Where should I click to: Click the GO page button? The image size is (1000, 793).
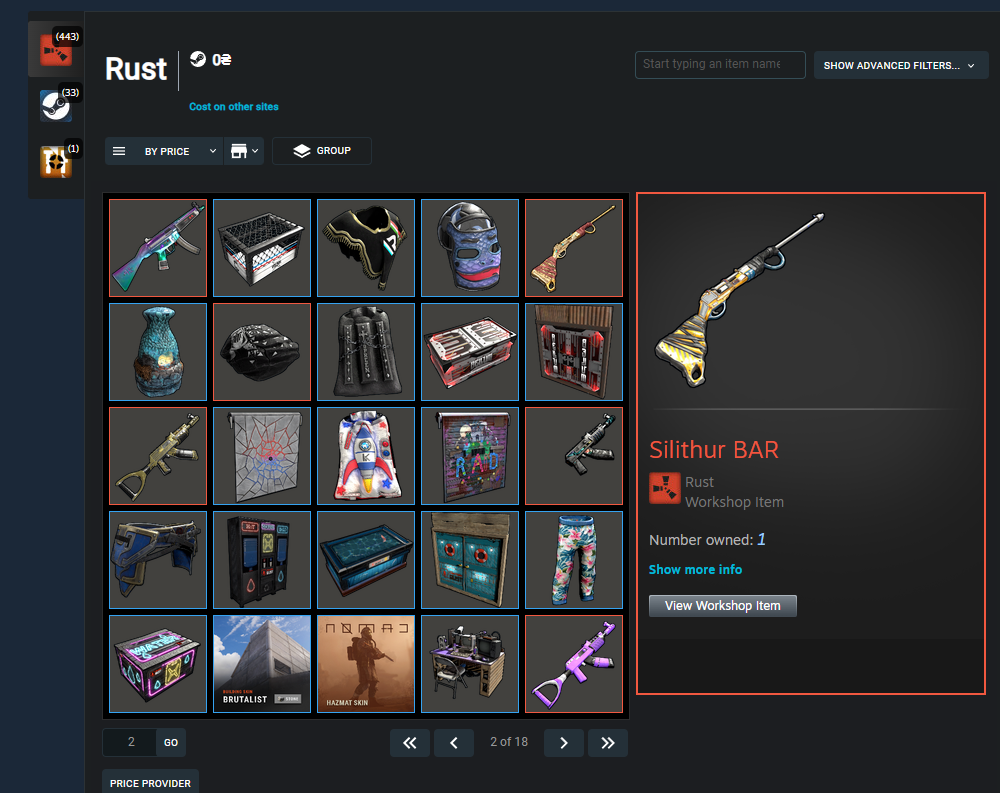171,743
